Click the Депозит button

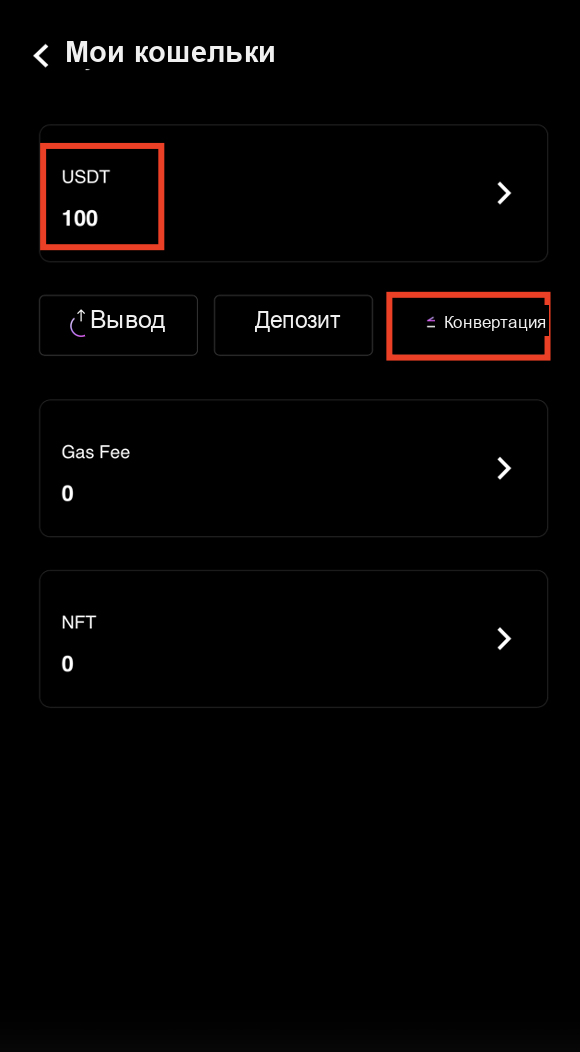click(x=293, y=325)
